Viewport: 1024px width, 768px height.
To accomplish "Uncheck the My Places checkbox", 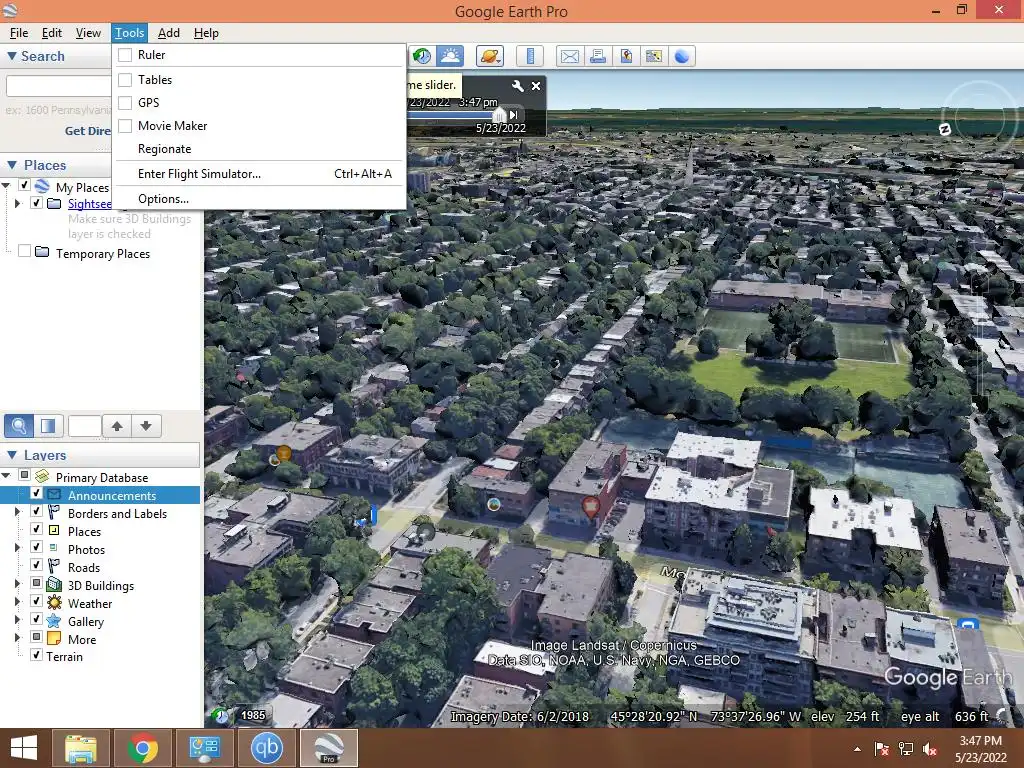I will (x=24, y=185).
